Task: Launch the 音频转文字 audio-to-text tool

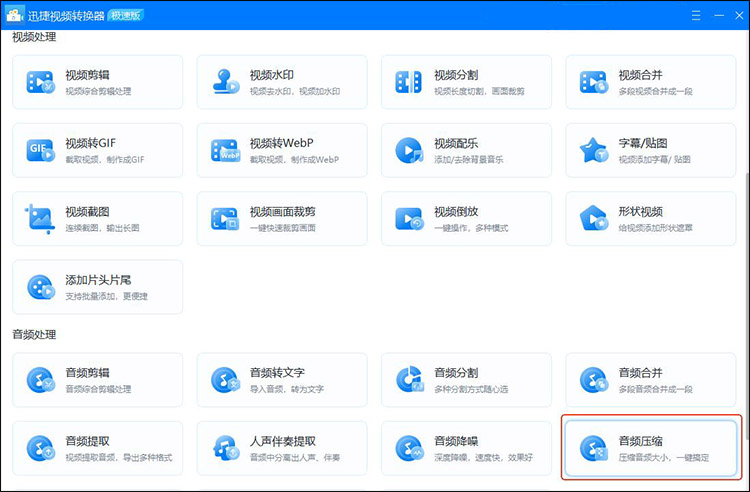Action: click(x=282, y=380)
